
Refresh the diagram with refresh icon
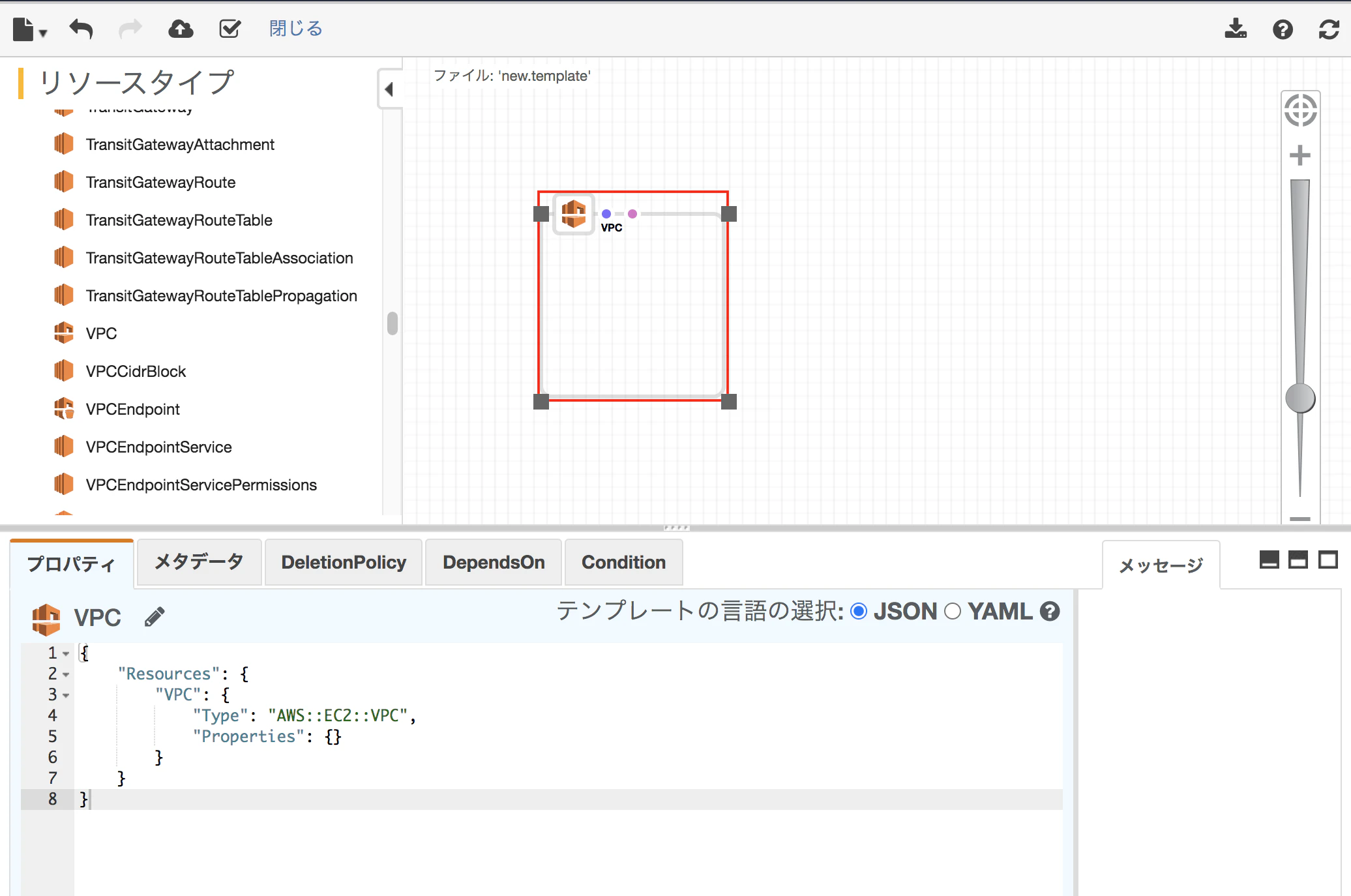pyautogui.click(x=1329, y=29)
